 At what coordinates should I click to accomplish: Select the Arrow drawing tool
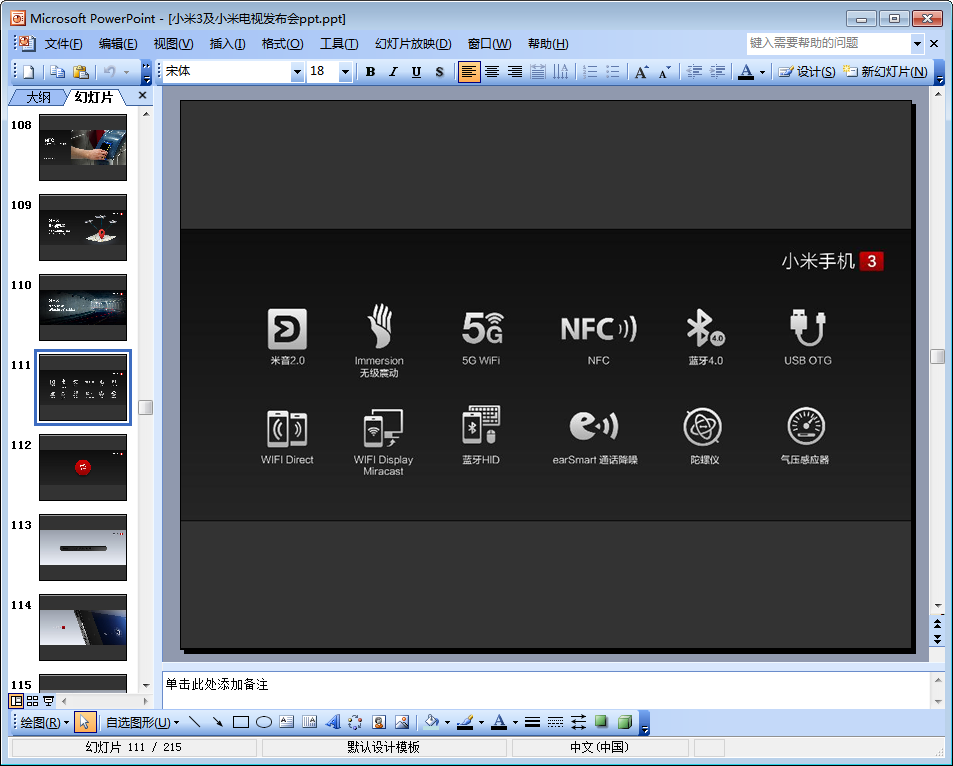[x=218, y=722]
